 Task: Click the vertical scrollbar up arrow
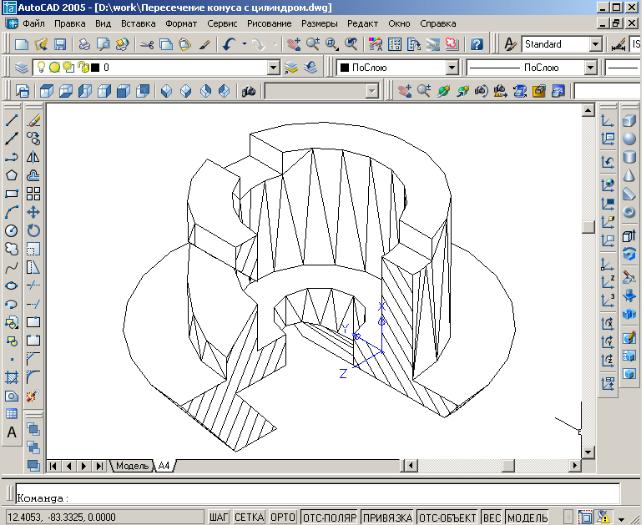pyautogui.click(x=588, y=110)
